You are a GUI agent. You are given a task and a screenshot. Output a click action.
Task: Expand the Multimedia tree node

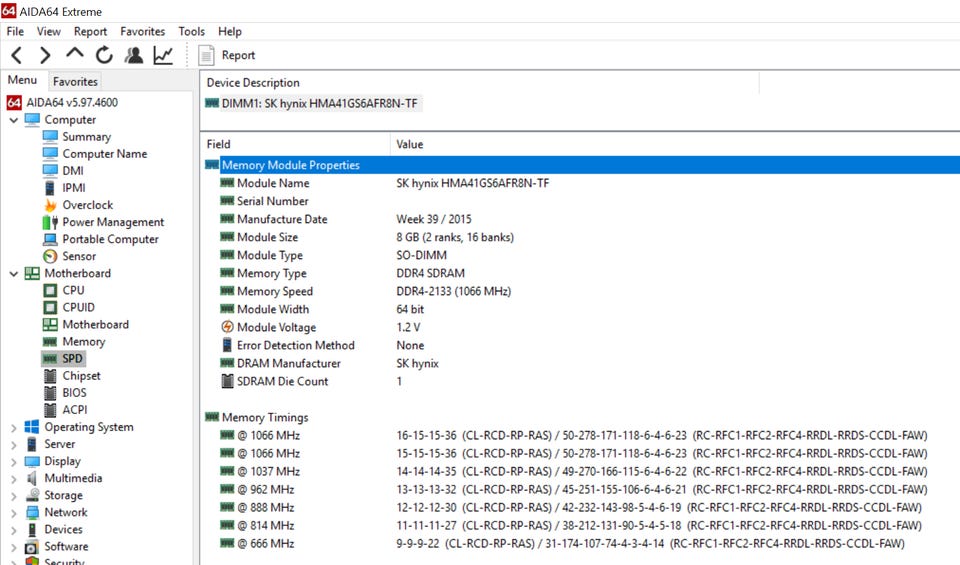click(13, 479)
